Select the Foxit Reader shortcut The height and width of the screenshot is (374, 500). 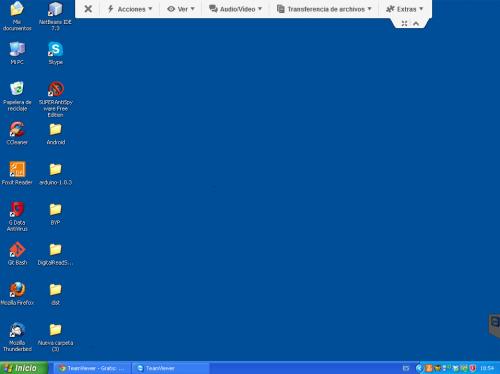click(17, 173)
